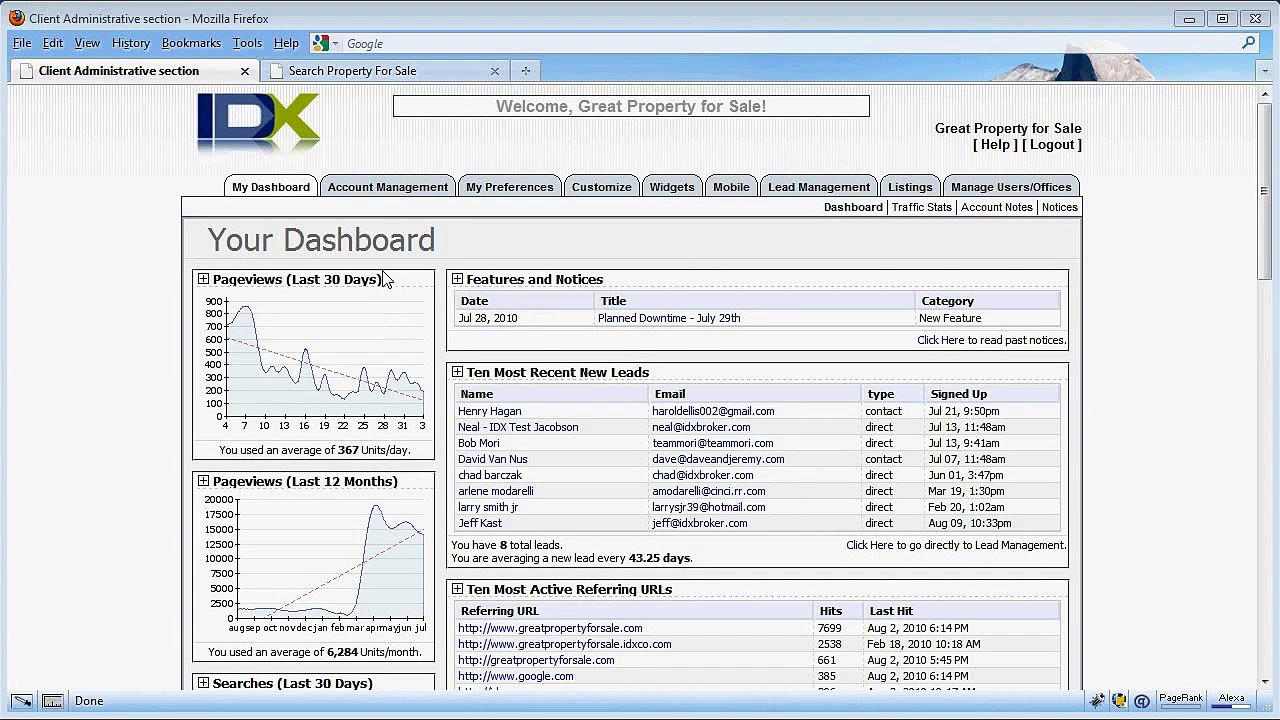This screenshot has width=1280, height=720.
Task: Click the Firefox icon in title bar
Action: [x=16, y=18]
